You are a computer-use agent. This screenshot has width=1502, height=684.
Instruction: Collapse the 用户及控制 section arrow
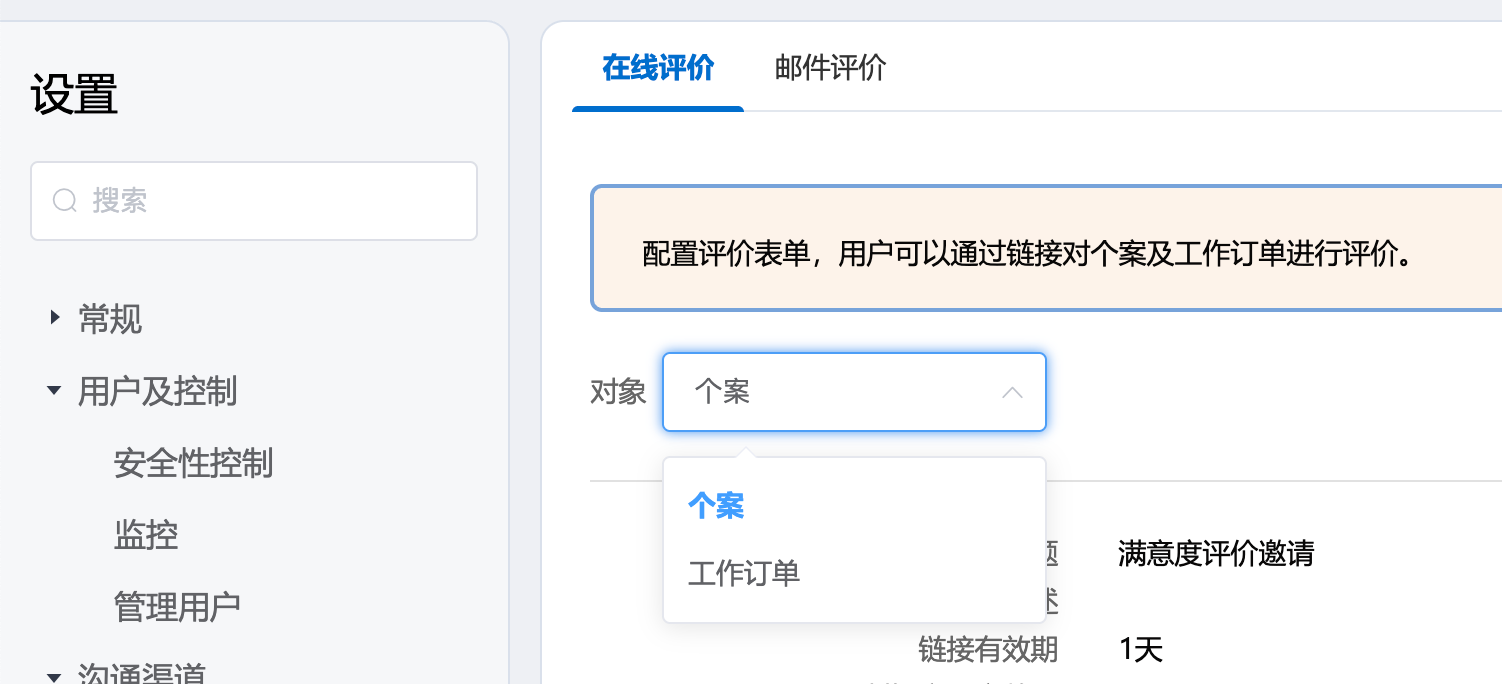pyautogui.click(x=54, y=391)
